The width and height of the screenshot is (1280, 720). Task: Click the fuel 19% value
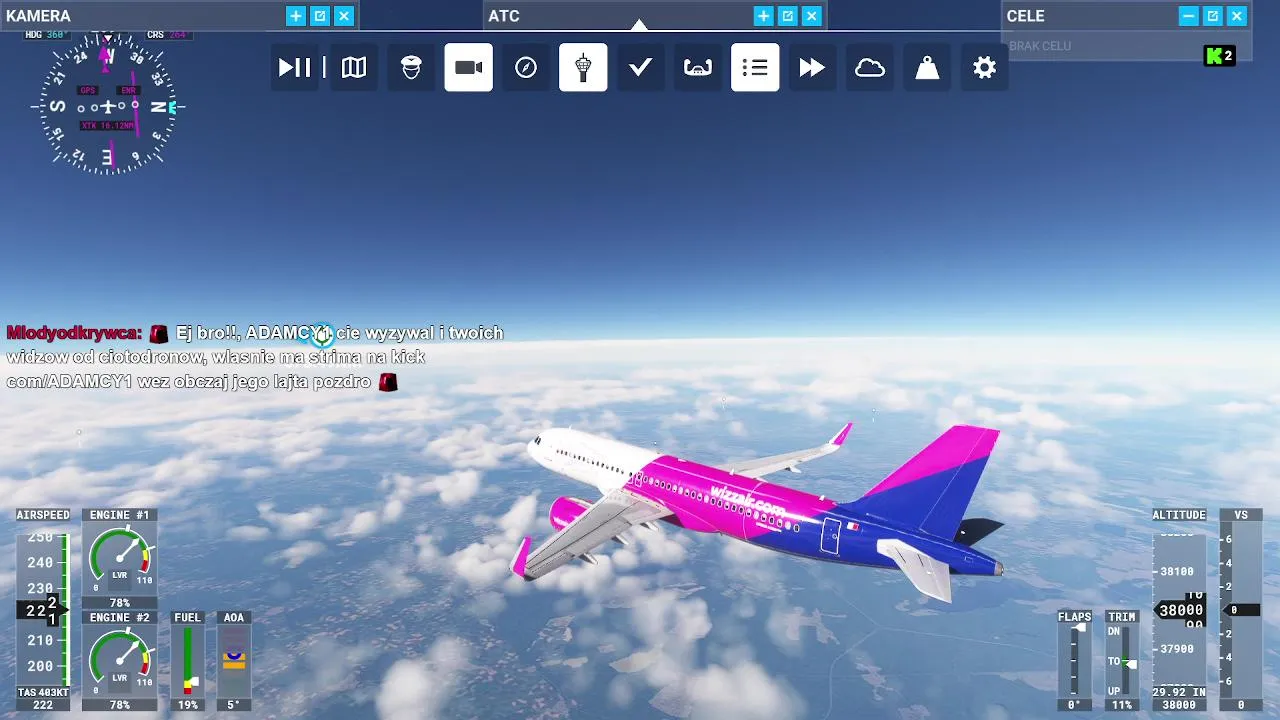tap(188, 705)
